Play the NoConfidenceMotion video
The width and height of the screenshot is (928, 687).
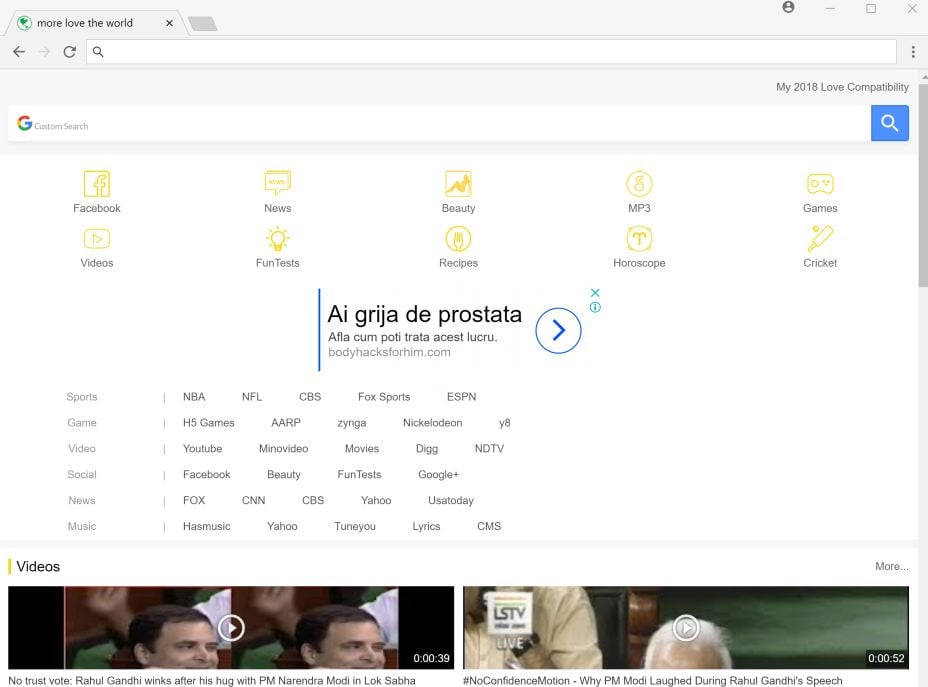pos(685,627)
